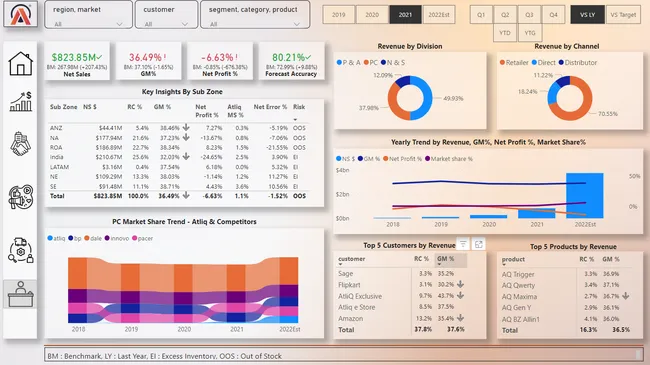The height and width of the screenshot is (365, 650).
Task: Open the sales handshake icon
Action: pyautogui.click(x=20, y=144)
